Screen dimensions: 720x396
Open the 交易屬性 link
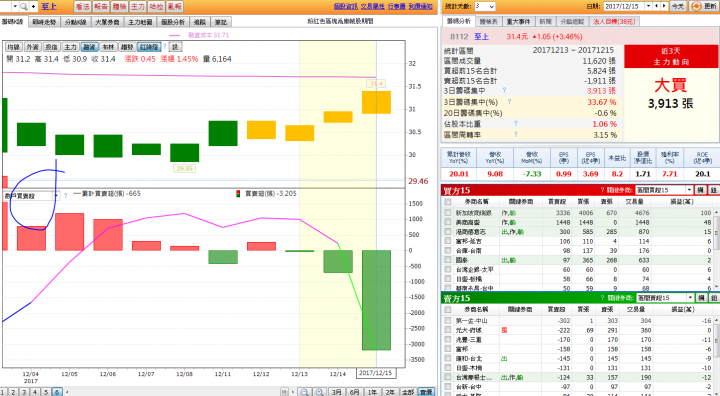click(x=372, y=6)
